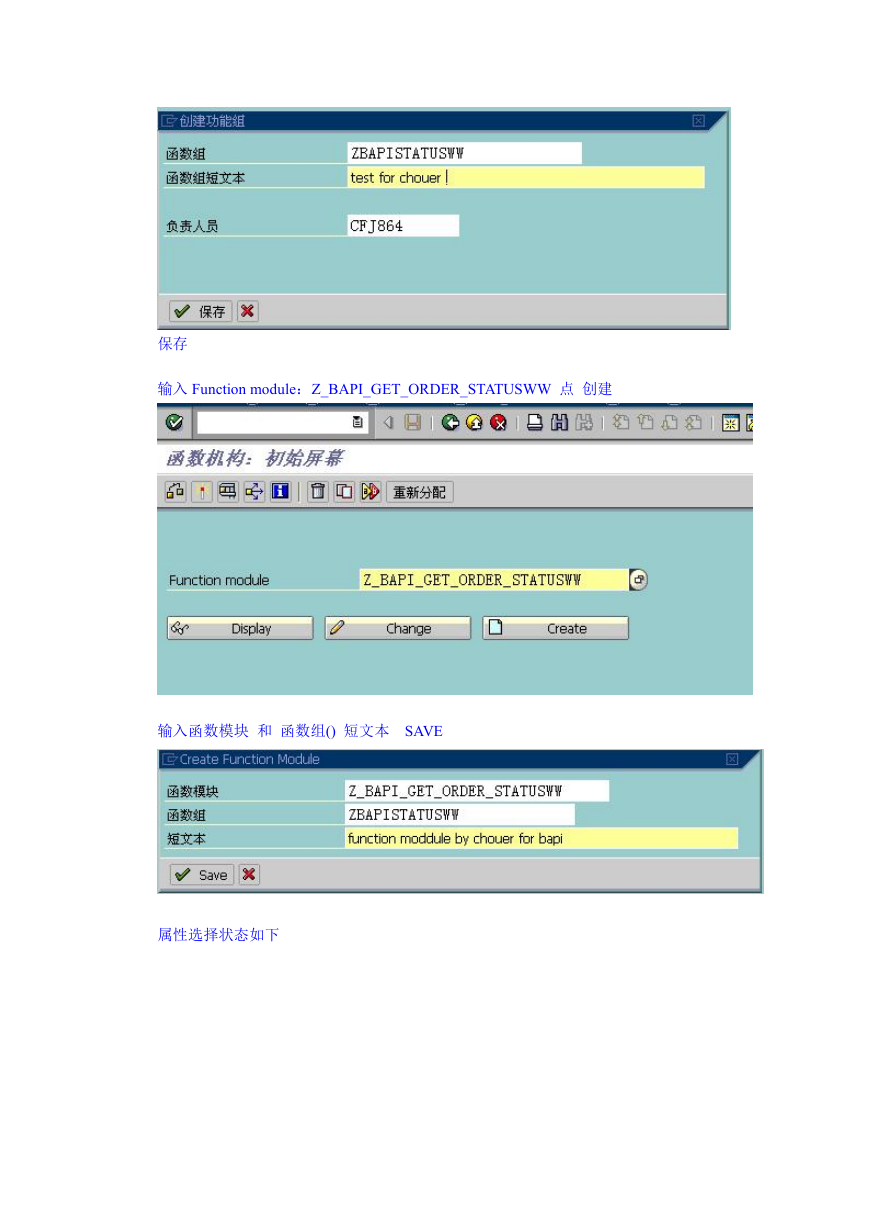This screenshot has width=869, height=1228.
Task: Click the 重新分配 button
Action: click(420, 491)
